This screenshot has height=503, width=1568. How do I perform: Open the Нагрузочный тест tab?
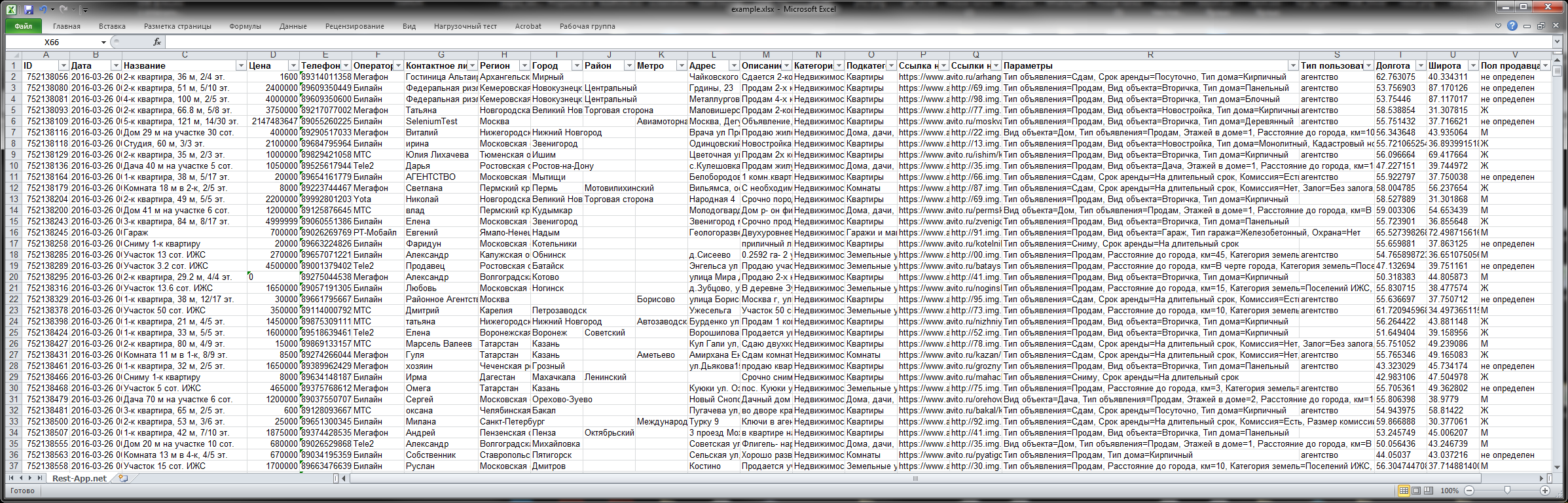[x=465, y=26]
